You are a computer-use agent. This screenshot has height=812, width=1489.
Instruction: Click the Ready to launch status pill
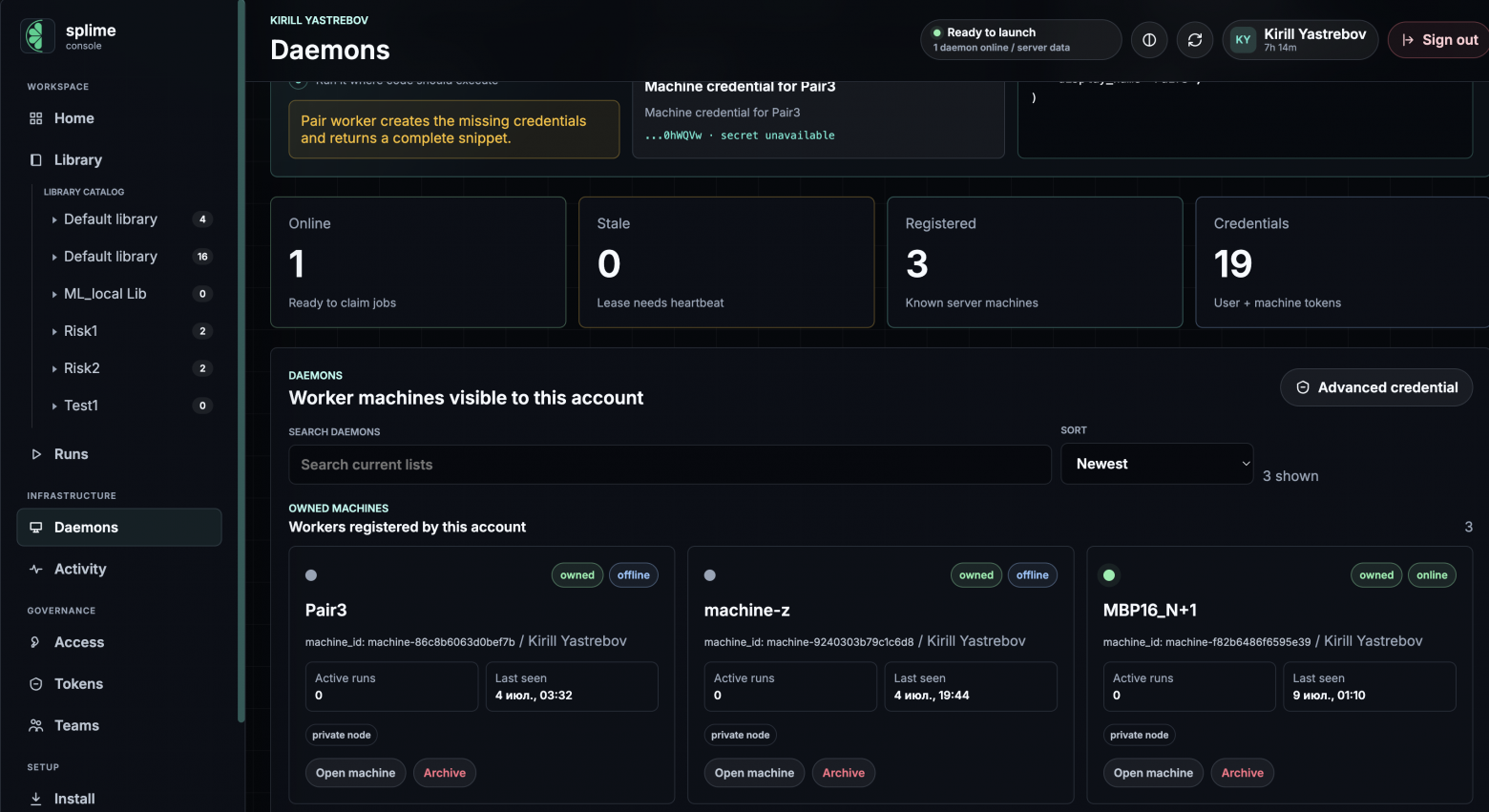[1021, 40]
